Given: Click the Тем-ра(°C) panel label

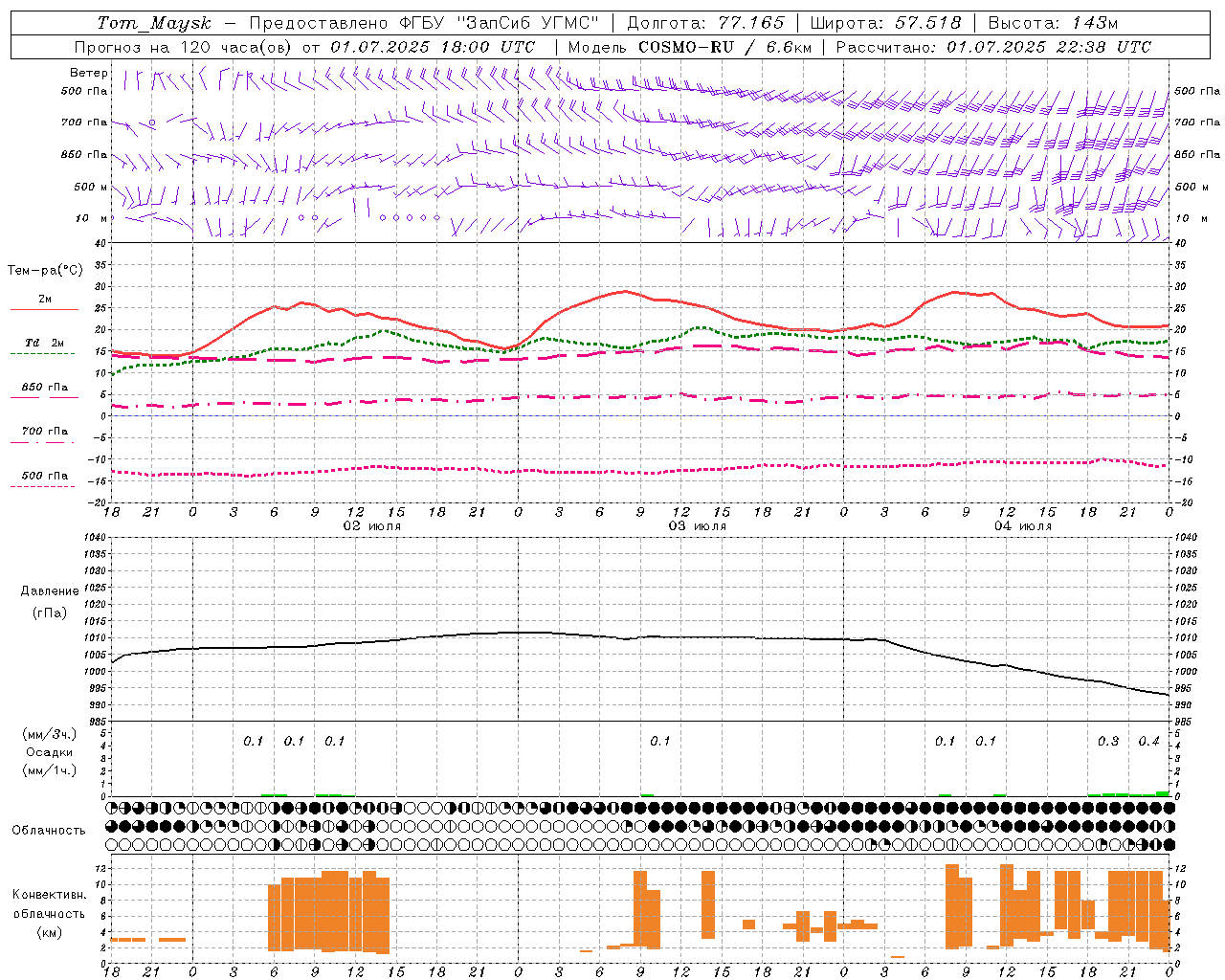Looking at the screenshot, I should click(x=45, y=271).
